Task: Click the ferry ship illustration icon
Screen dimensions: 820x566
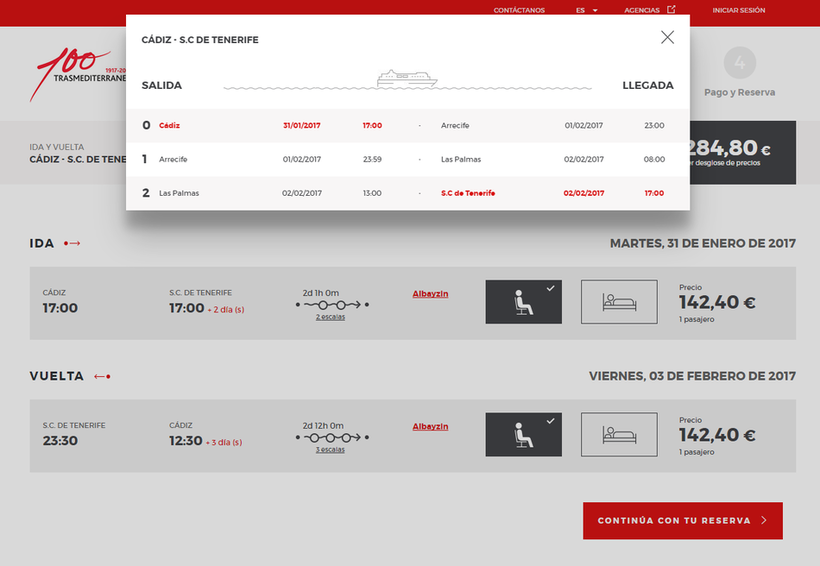Action: click(x=407, y=78)
